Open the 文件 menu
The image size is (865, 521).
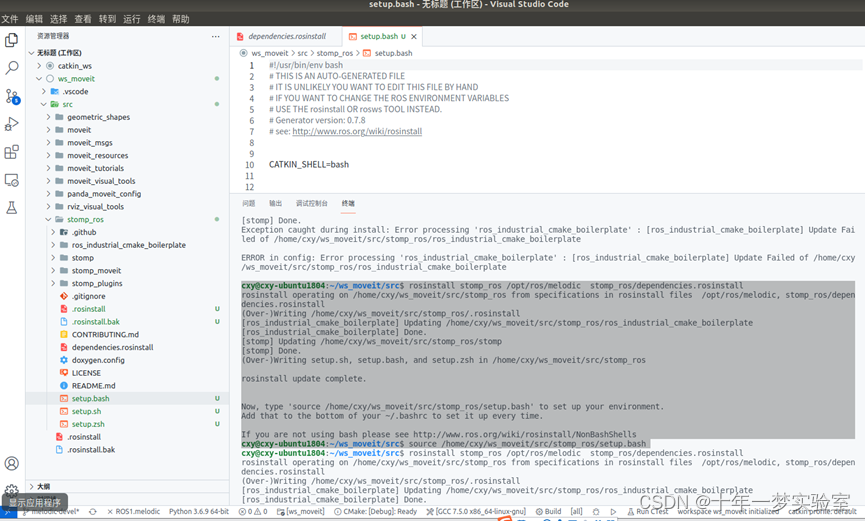(x=9, y=19)
